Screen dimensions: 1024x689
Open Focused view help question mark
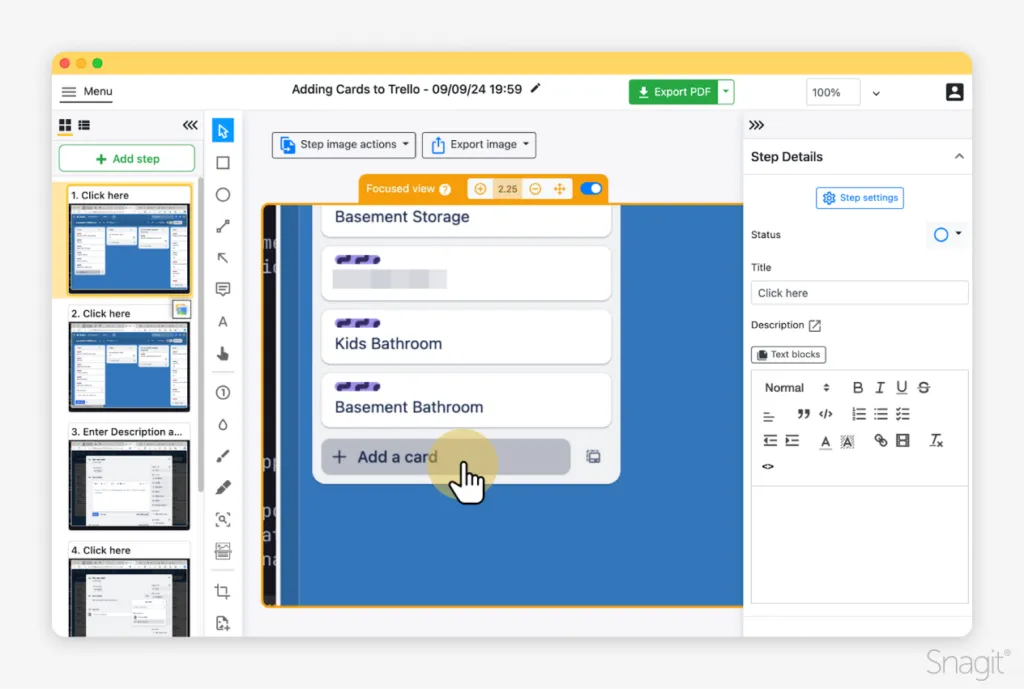(x=445, y=189)
